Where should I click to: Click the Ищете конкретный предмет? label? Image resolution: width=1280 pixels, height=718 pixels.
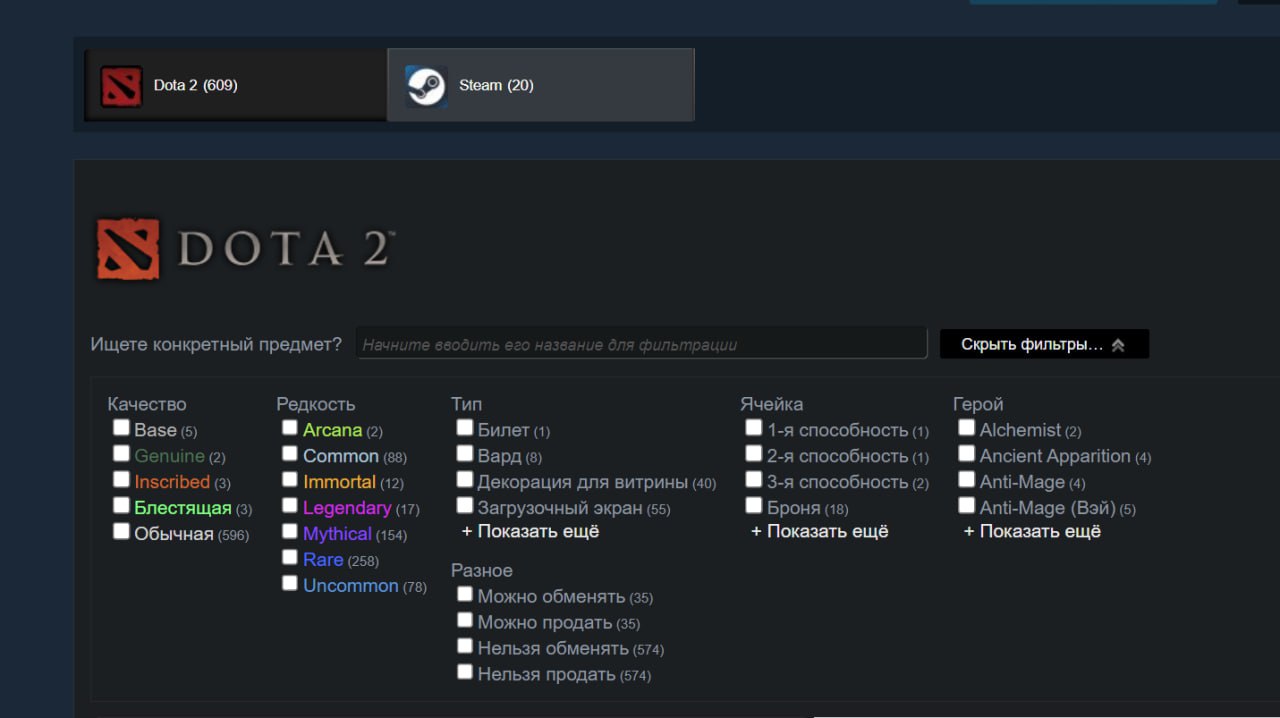coord(216,344)
